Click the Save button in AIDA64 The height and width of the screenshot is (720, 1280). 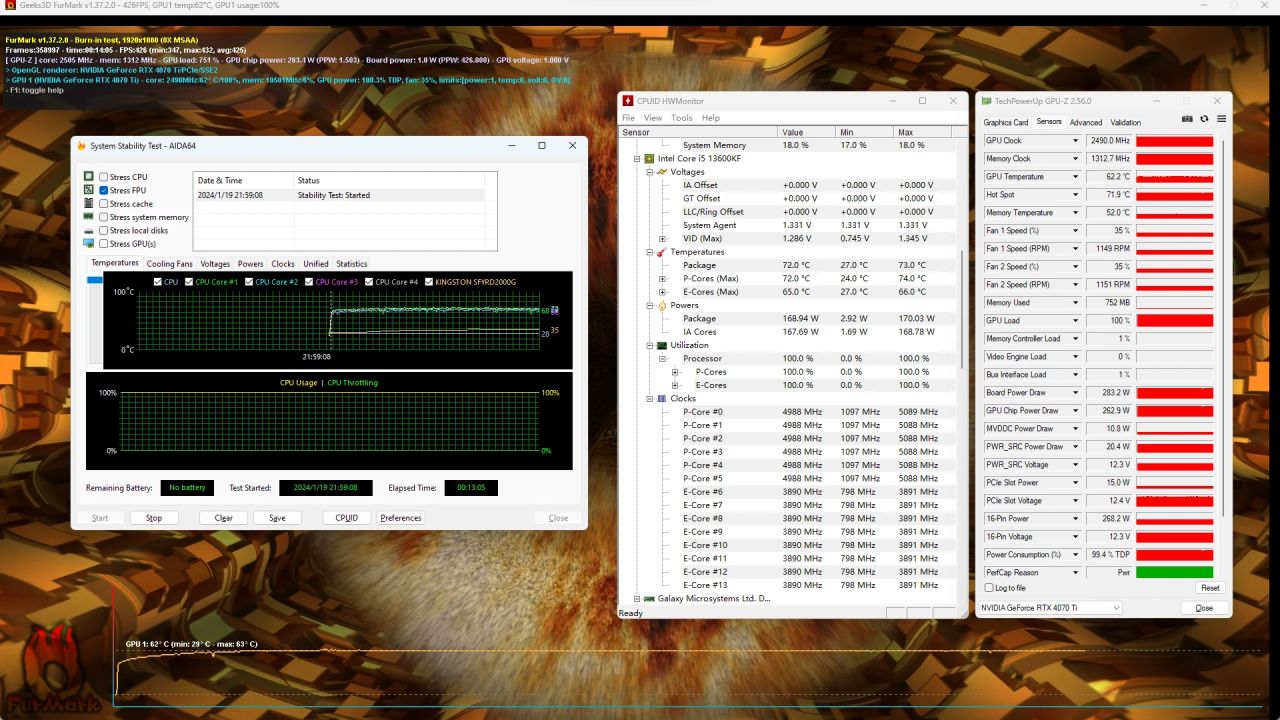point(277,518)
